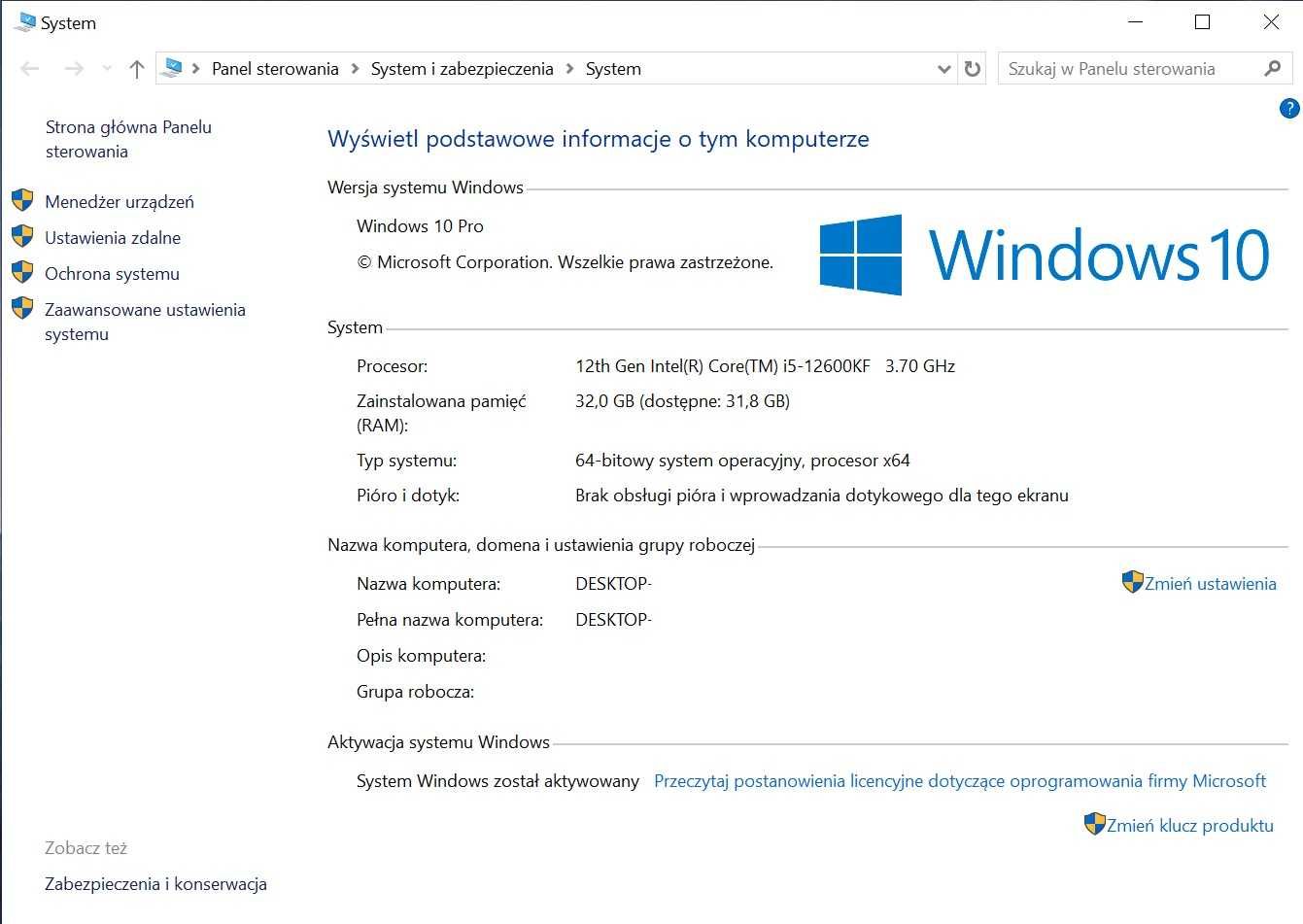This screenshot has height=924, width=1303.
Task: Open Ustawienia zdalne link
Action: tap(113, 238)
